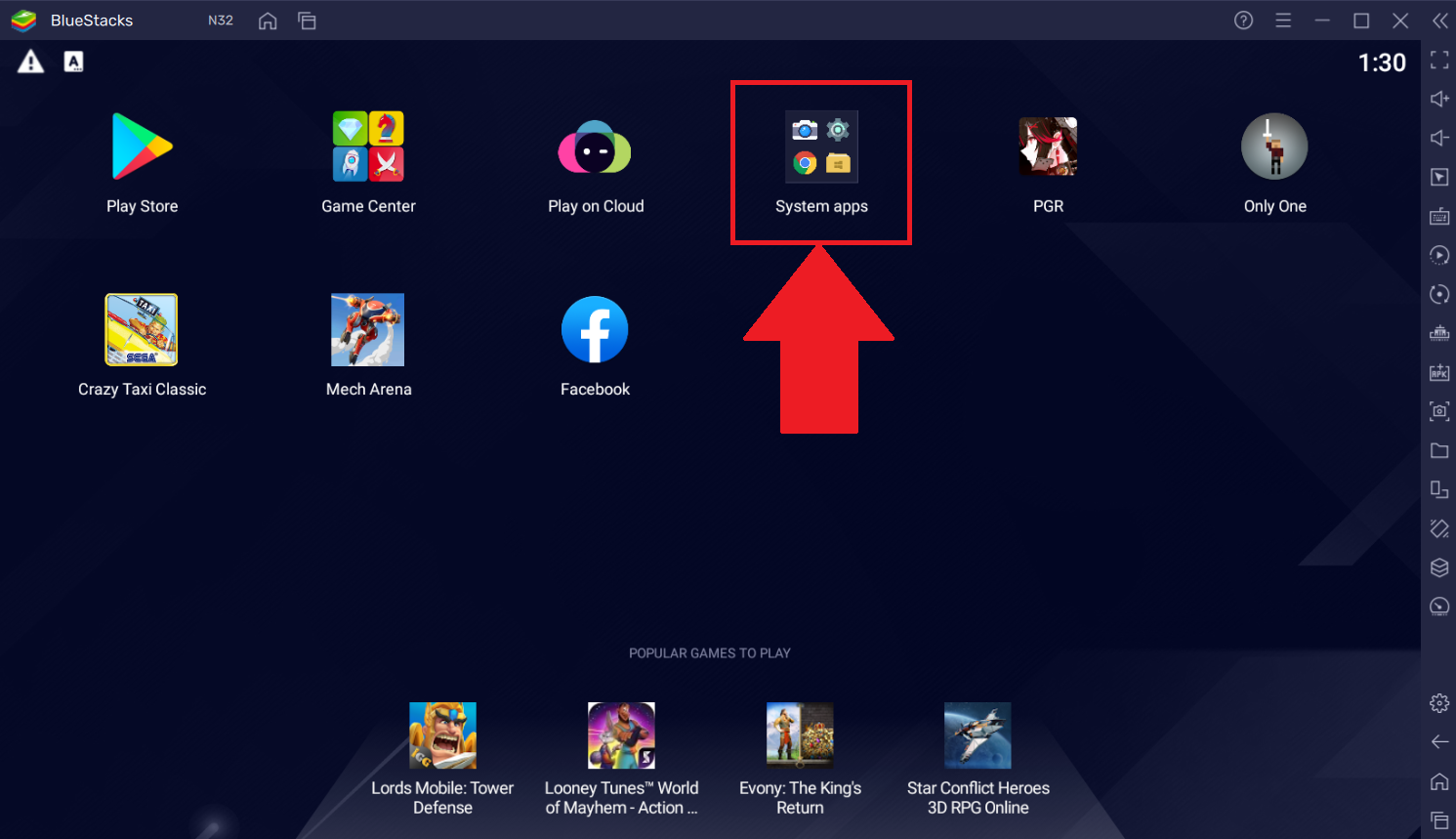Click the volume up sidebar icon
This screenshot has width=1456, height=839.
[x=1439, y=99]
